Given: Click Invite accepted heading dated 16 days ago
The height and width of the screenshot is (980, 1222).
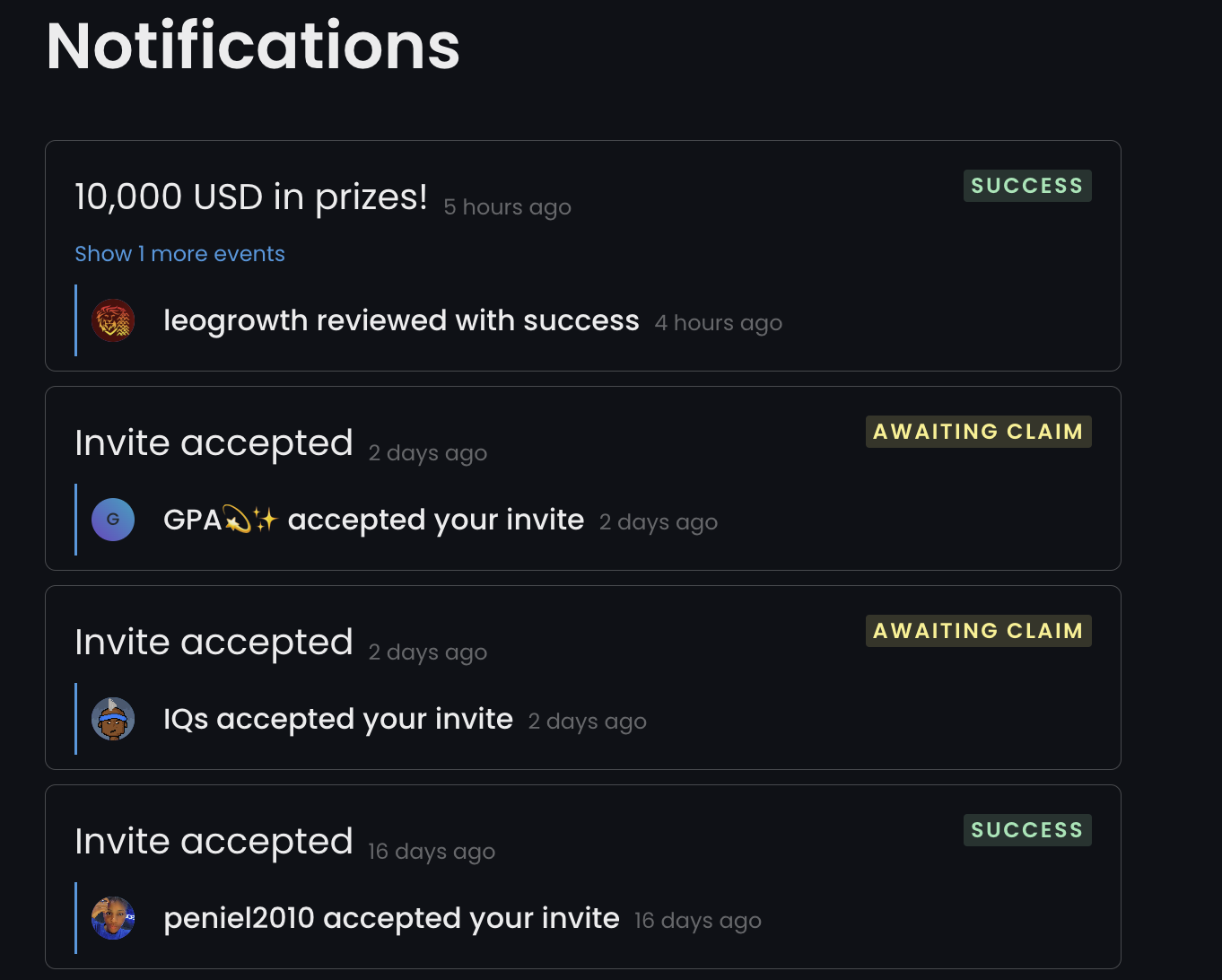Looking at the screenshot, I should [x=214, y=842].
